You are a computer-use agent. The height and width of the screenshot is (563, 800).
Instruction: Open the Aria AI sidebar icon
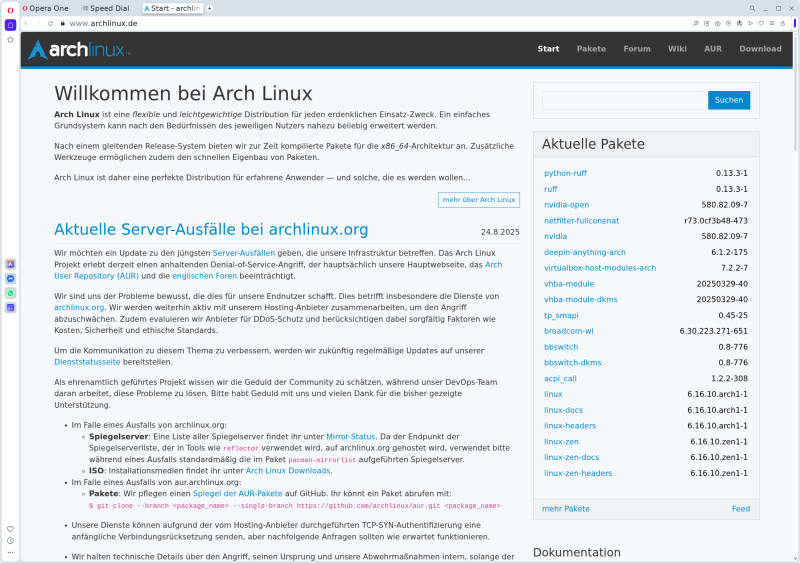point(10,264)
